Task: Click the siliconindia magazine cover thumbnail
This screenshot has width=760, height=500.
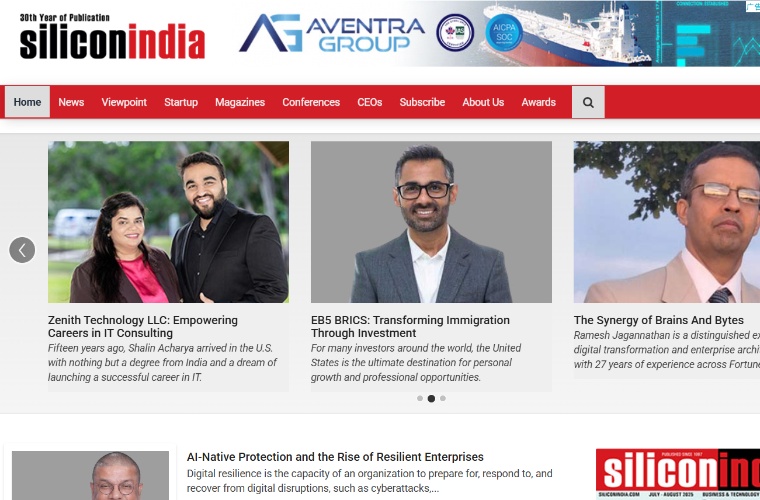Action: click(678, 474)
